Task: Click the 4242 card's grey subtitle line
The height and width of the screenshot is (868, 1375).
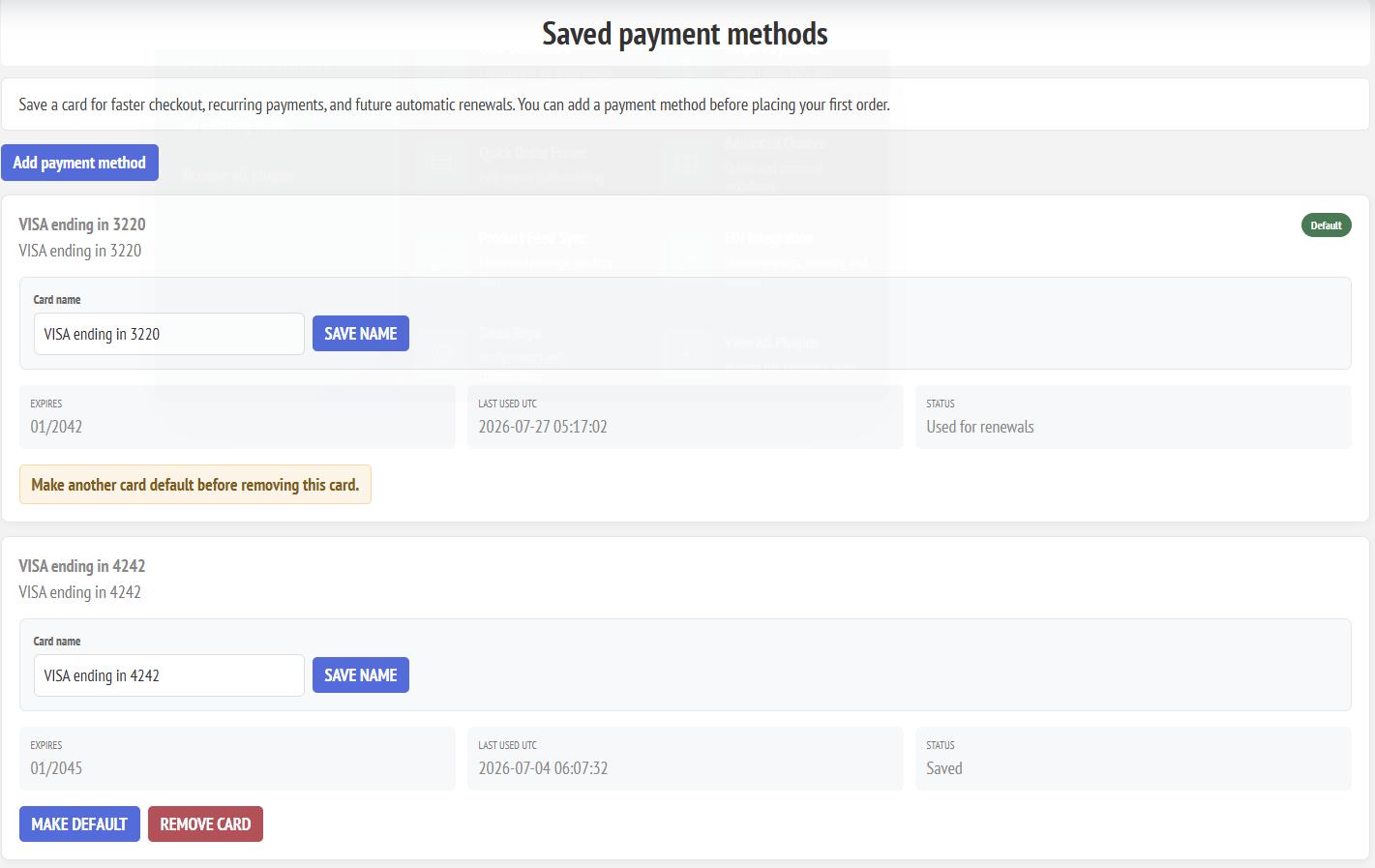Action: tap(80, 592)
